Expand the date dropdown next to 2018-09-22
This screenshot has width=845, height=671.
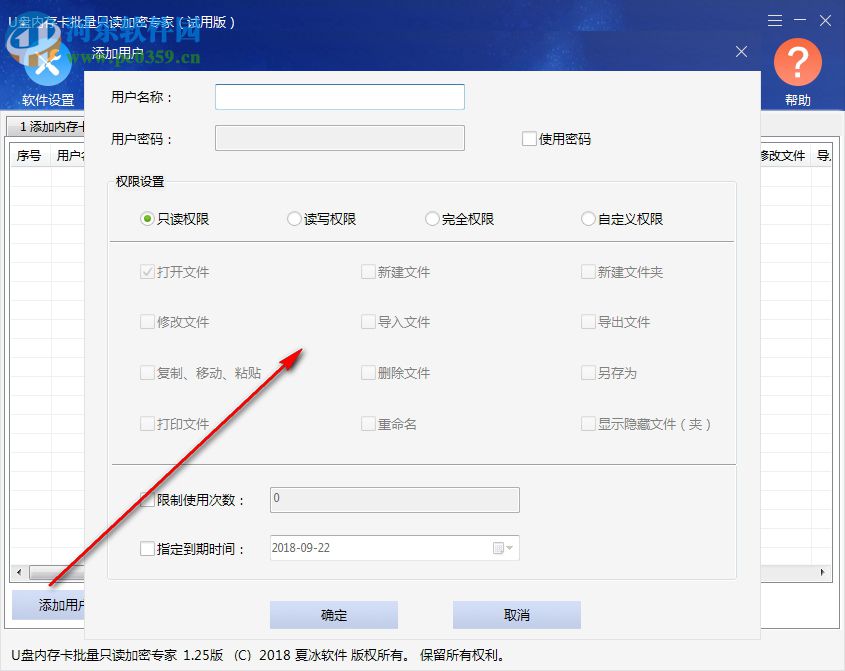click(x=507, y=547)
